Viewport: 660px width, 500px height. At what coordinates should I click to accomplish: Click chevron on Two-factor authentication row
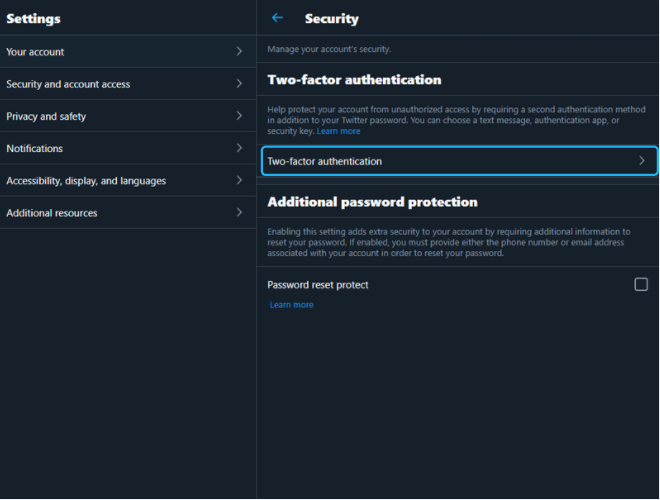[641, 160]
